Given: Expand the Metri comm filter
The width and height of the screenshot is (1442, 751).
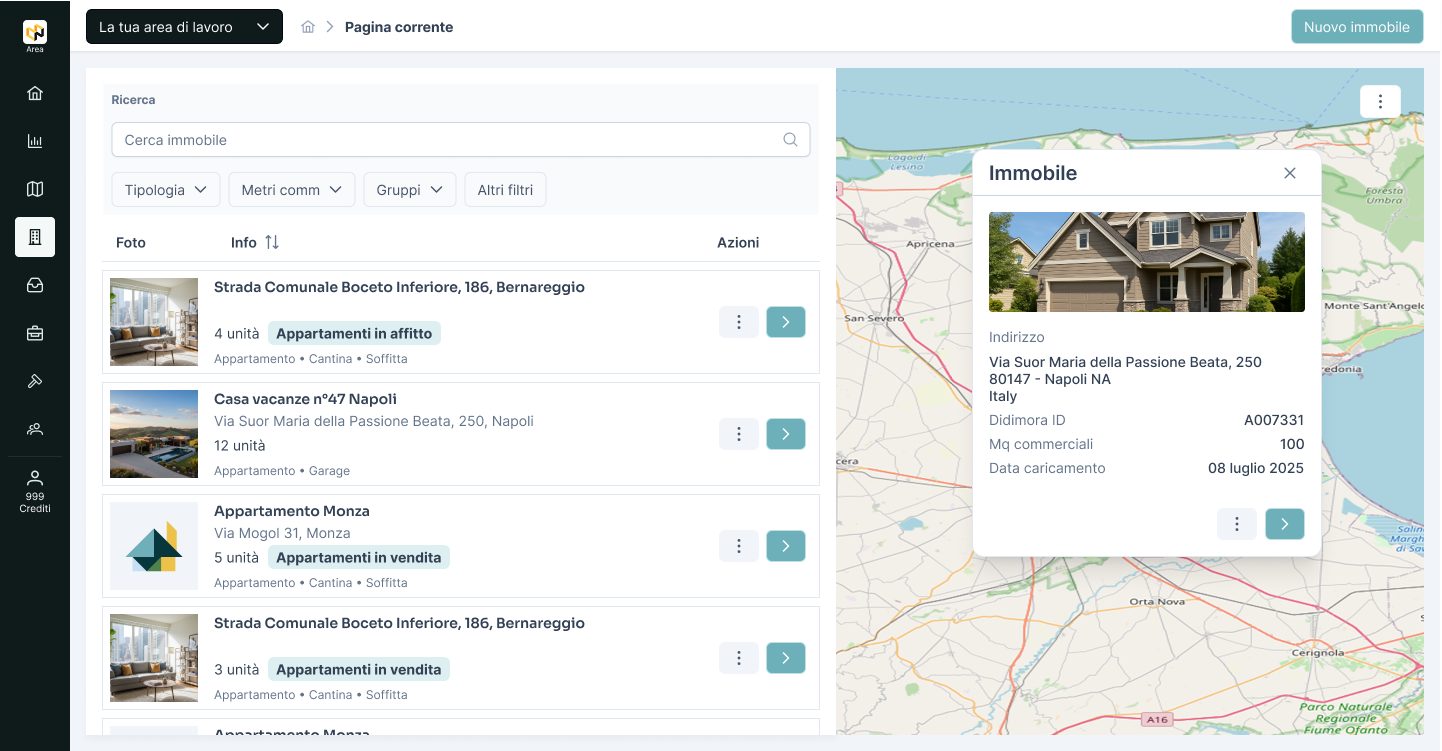Looking at the screenshot, I should coord(292,190).
